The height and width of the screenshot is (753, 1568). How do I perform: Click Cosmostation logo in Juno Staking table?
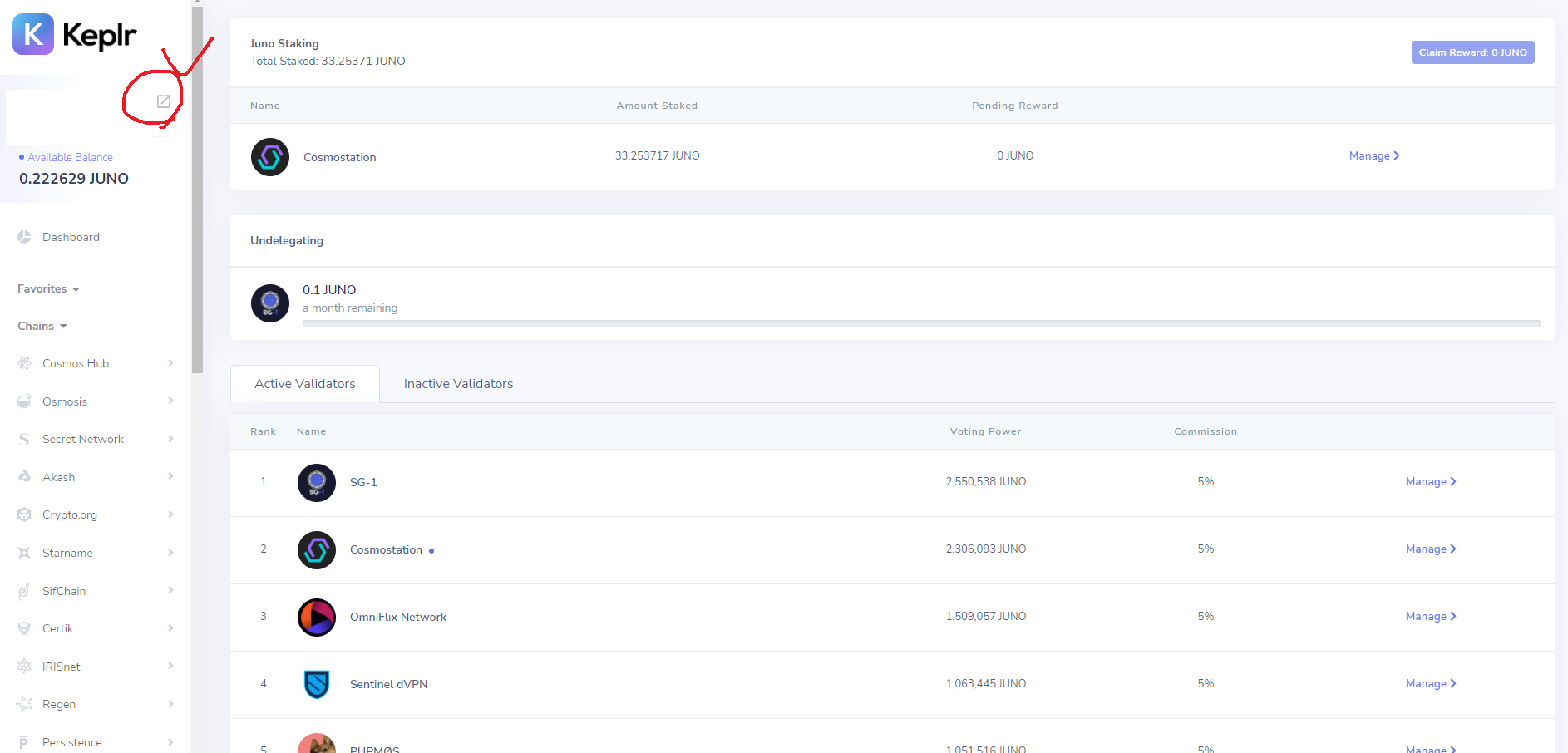(x=270, y=157)
